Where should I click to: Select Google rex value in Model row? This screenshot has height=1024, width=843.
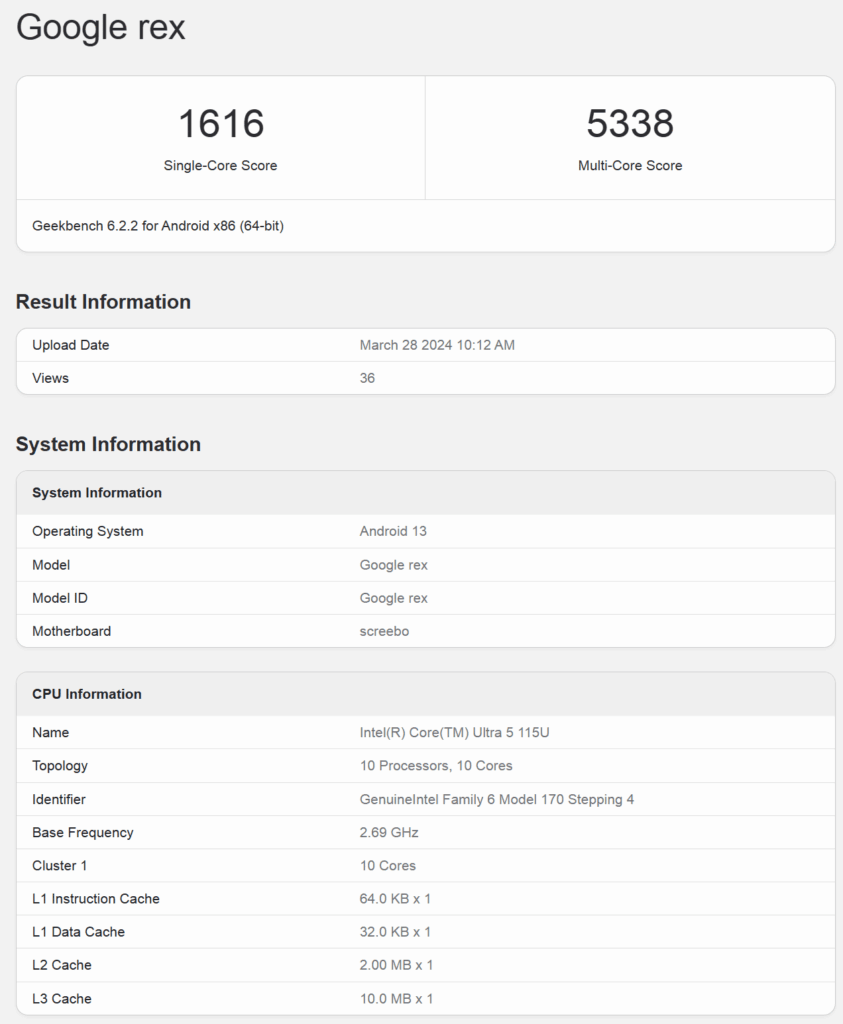[394, 565]
